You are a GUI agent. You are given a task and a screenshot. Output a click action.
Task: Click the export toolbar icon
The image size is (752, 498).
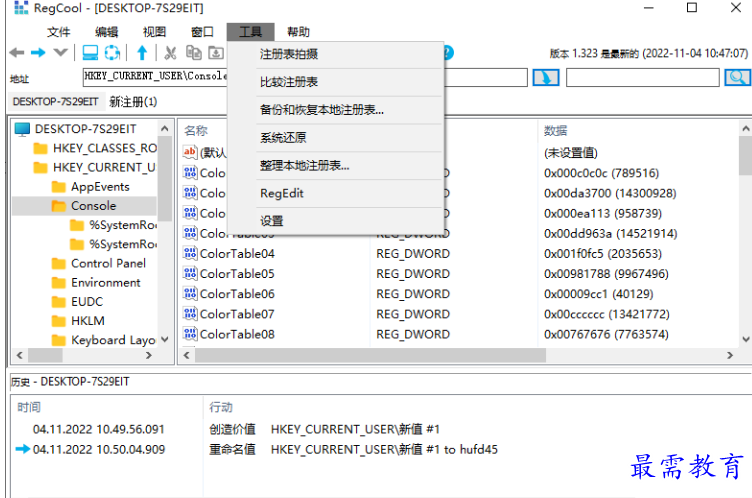tap(216, 52)
